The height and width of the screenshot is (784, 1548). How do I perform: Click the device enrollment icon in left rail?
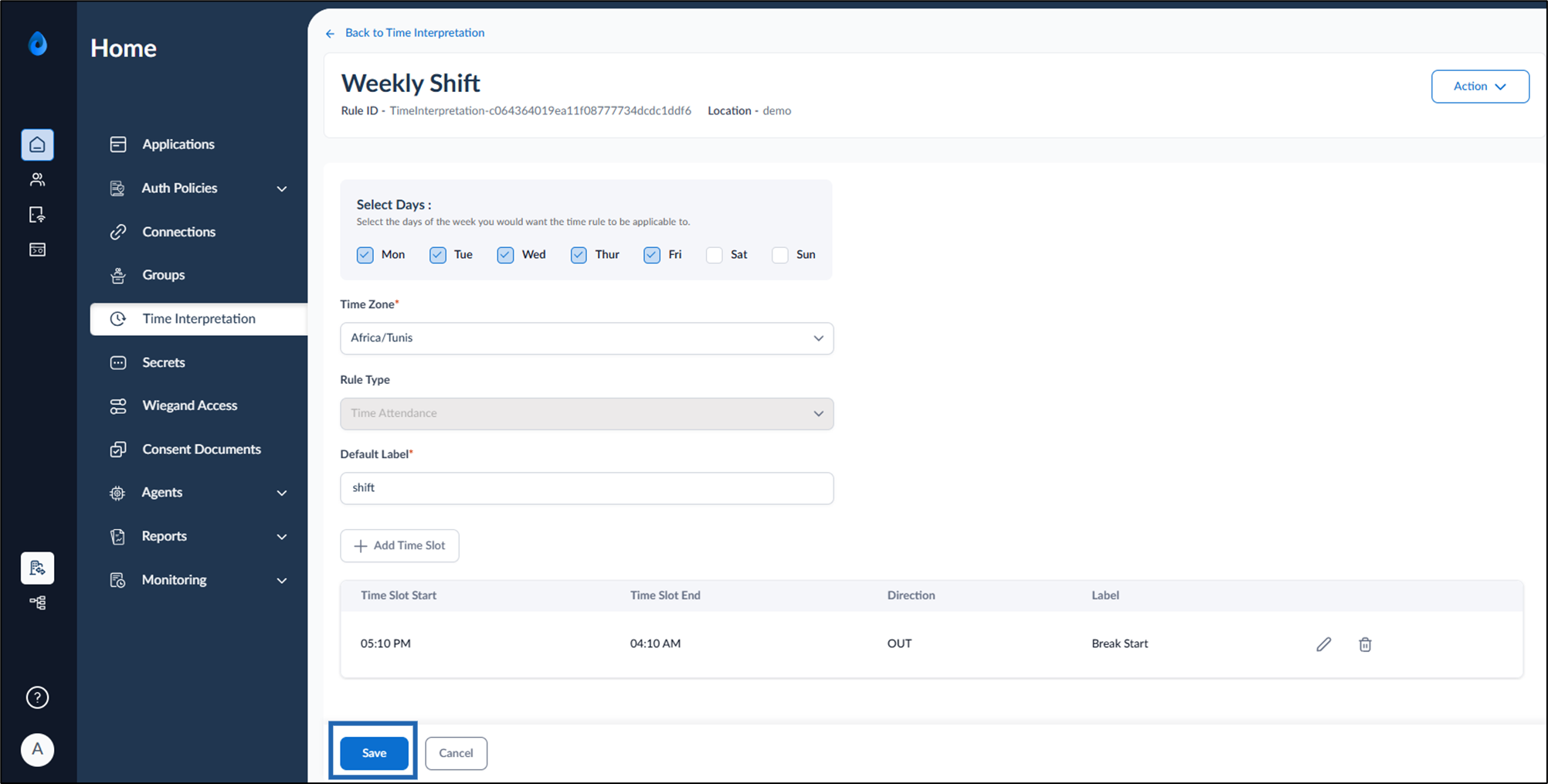(37, 215)
